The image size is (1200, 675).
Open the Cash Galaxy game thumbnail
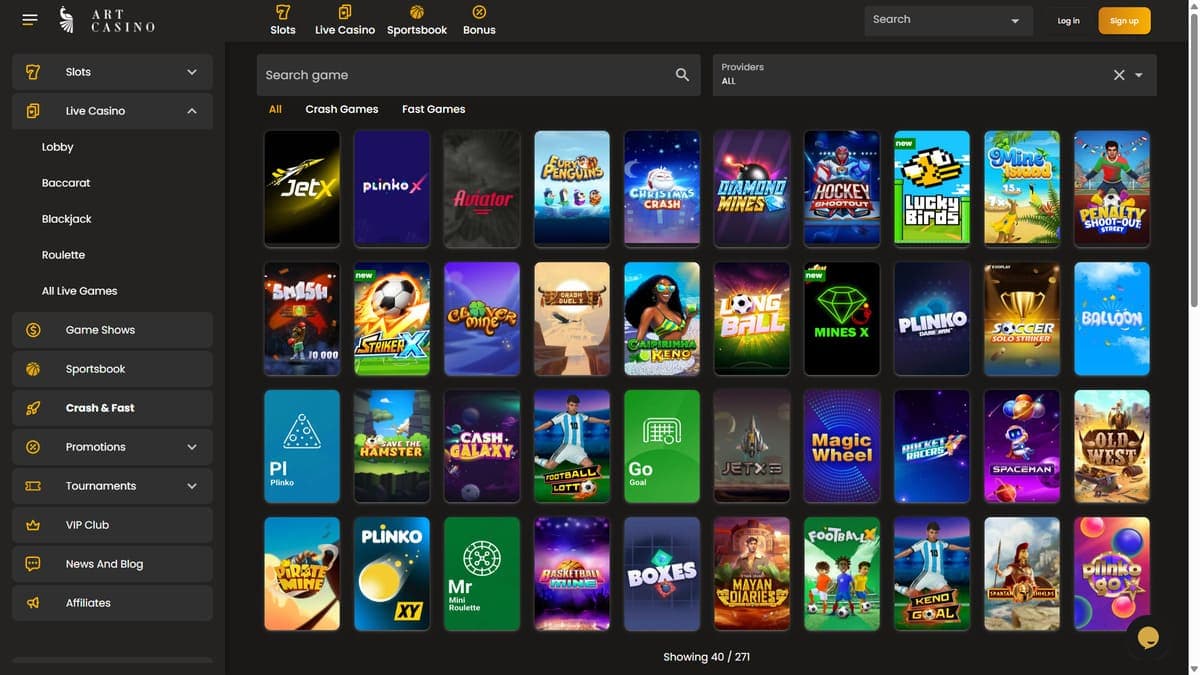click(482, 446)
